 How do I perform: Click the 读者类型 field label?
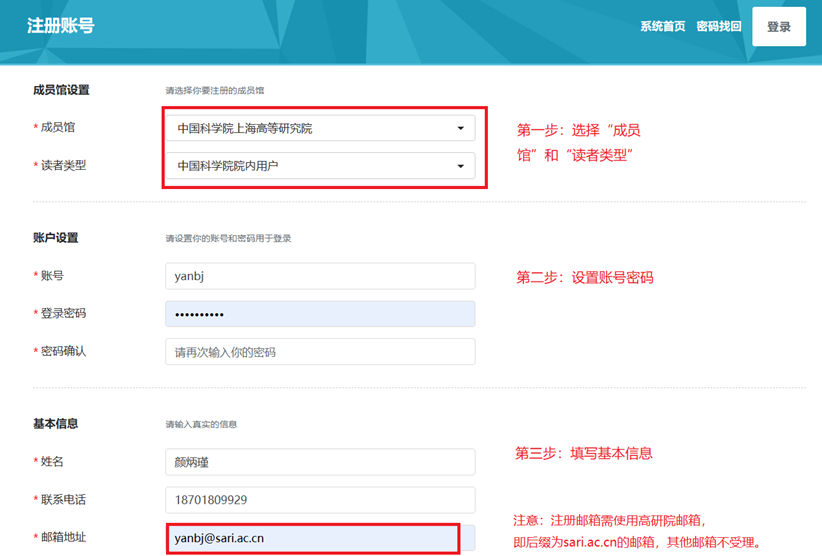coord(64,166)
